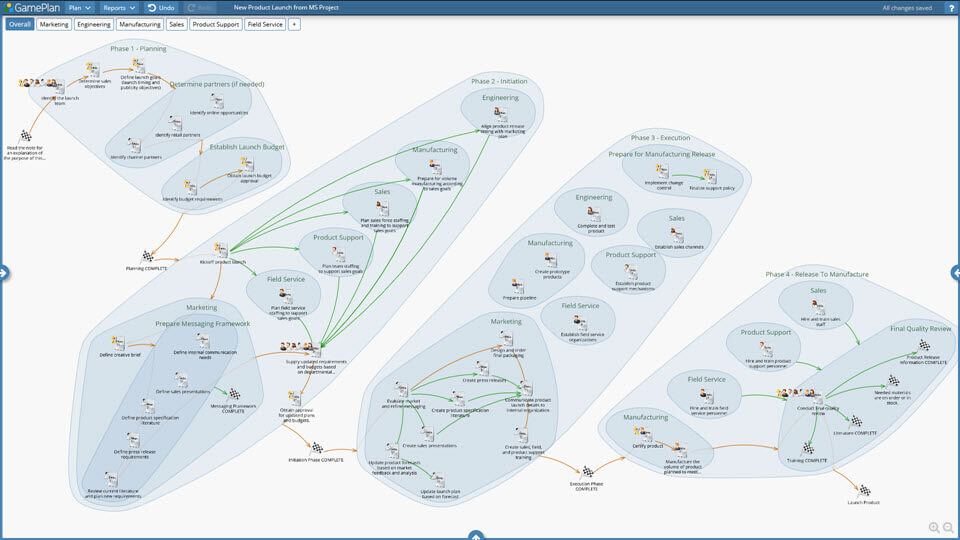Image resolution: width=960 pixels, height=540 pixels.
Task: Expand the bottom panel arrow handle
Action: point(476,535)
